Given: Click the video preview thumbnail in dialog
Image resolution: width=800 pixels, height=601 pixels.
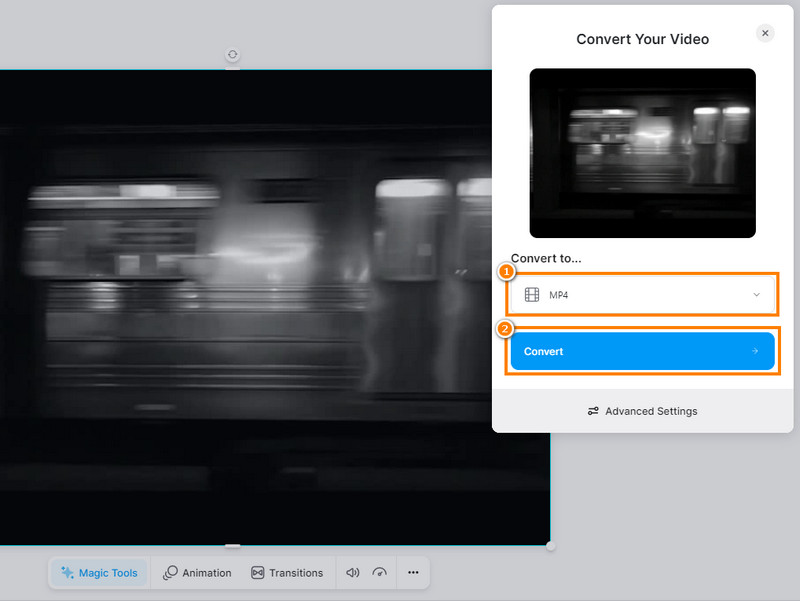Looking at the screenshot, I should coord(642,153).
